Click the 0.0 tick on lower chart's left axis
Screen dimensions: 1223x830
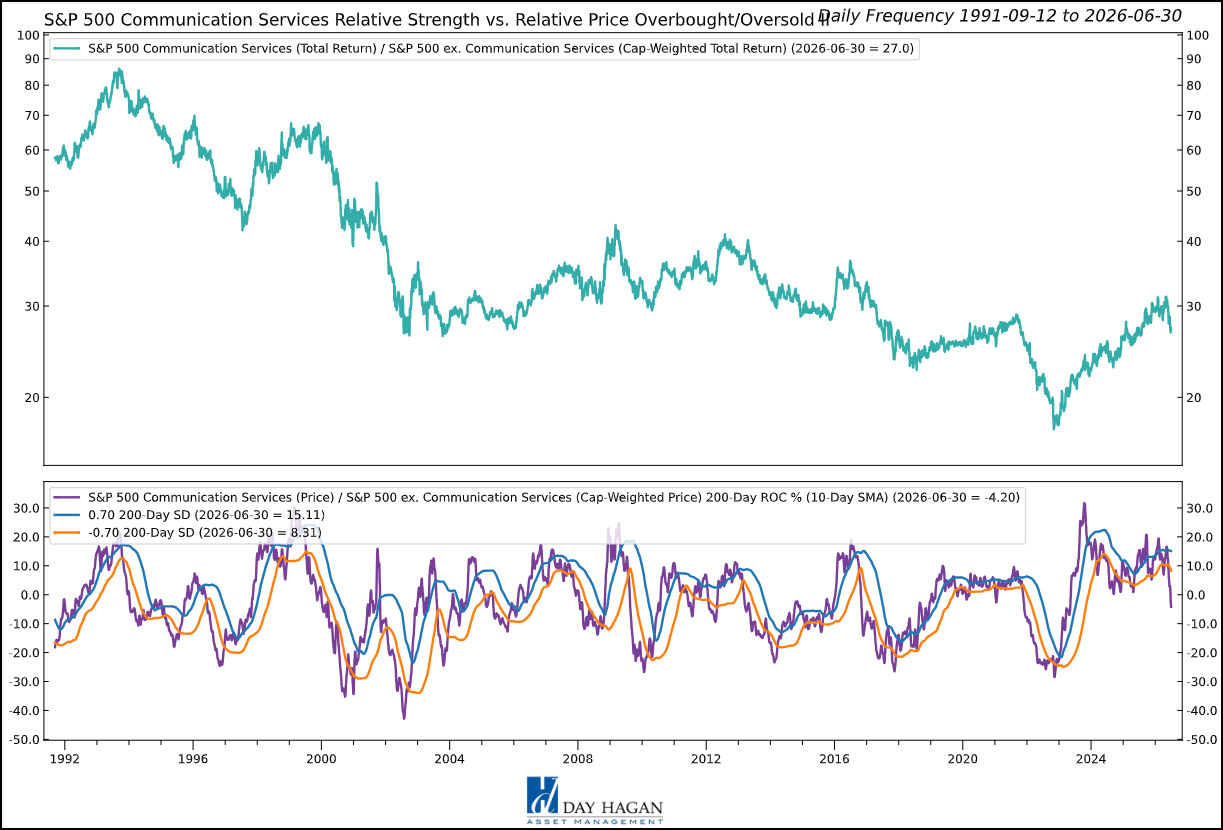29,595
